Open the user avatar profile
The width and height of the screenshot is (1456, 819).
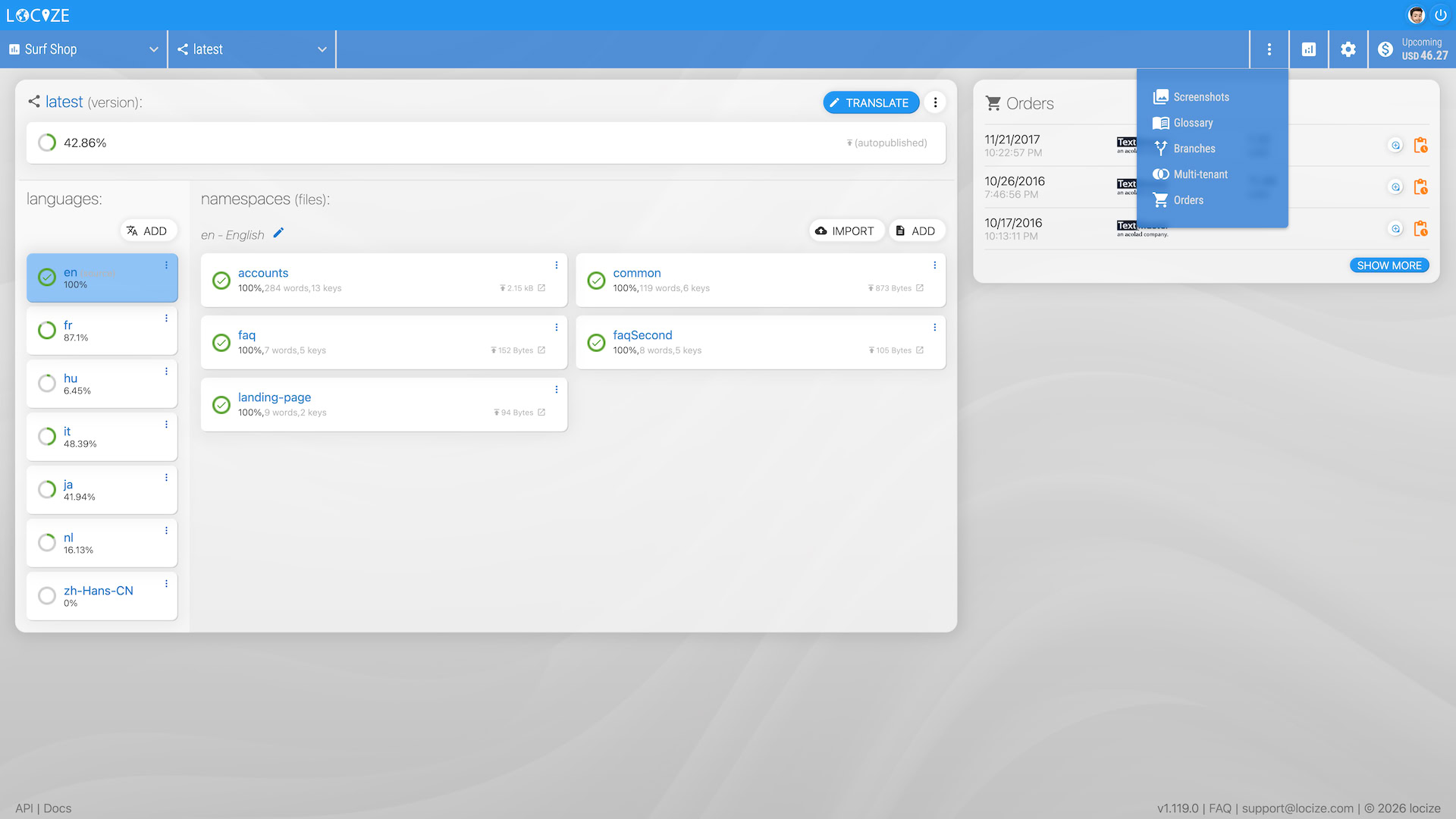point(1416,15)
